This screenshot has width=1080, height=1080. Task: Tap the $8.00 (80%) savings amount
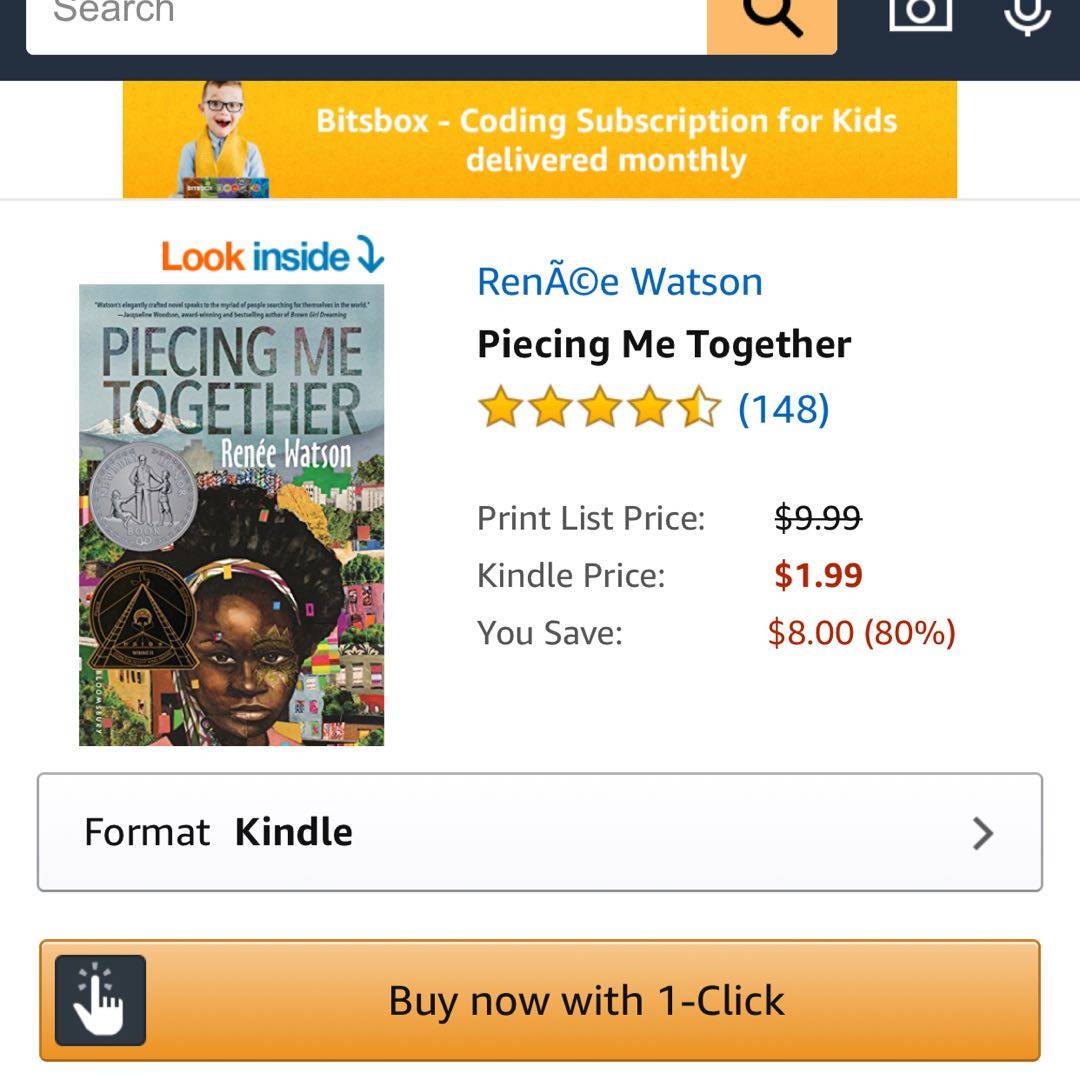click(861, 633)
